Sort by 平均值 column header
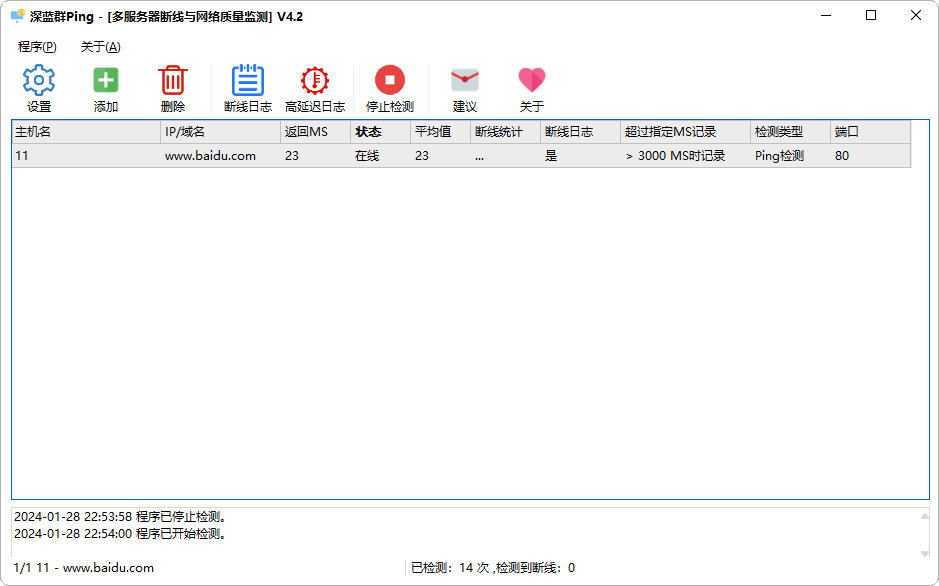This screenshot has height=586, width=939. (440, 132)
